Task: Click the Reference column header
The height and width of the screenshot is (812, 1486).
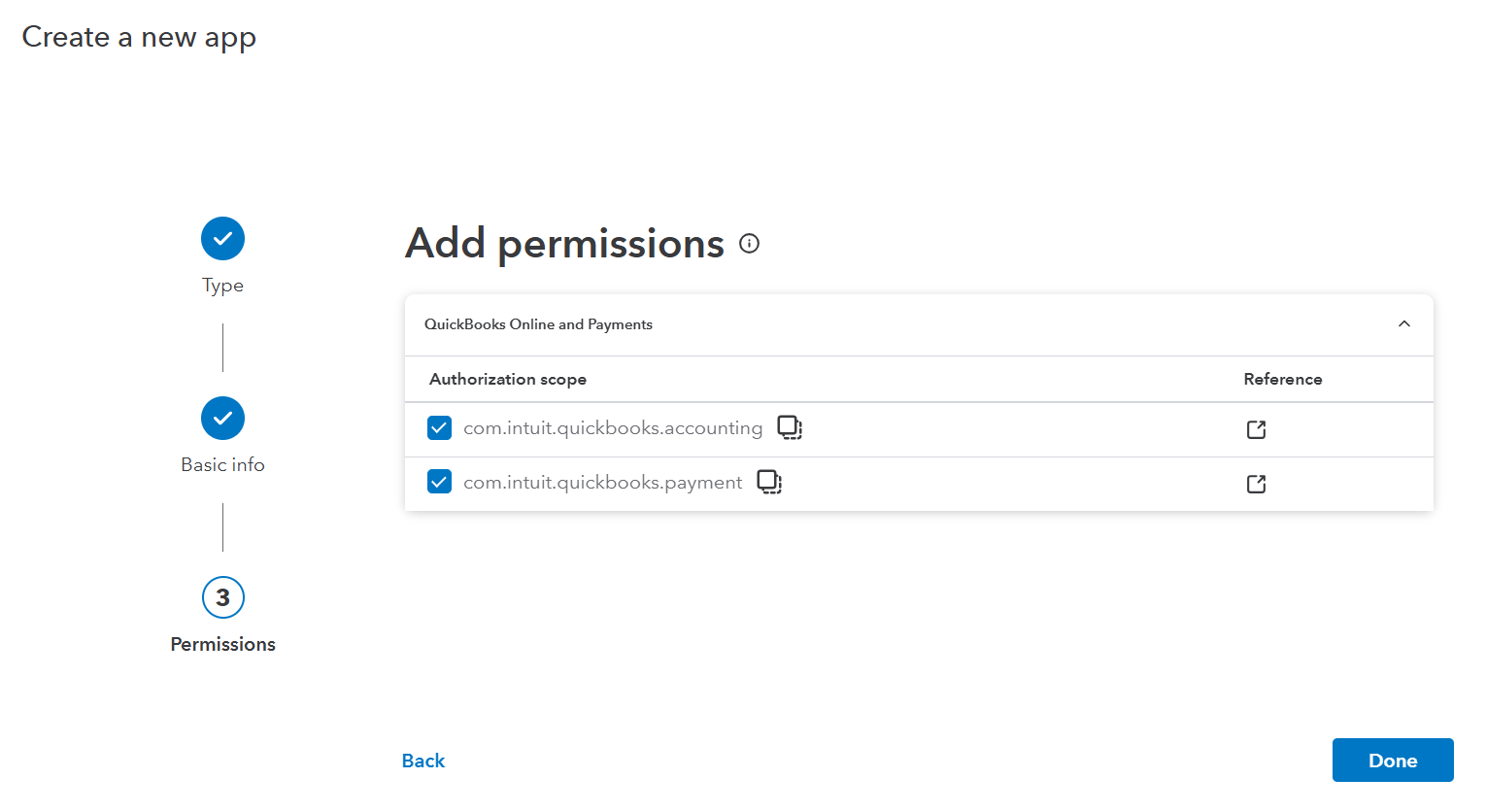Action: pos(1282,379)
